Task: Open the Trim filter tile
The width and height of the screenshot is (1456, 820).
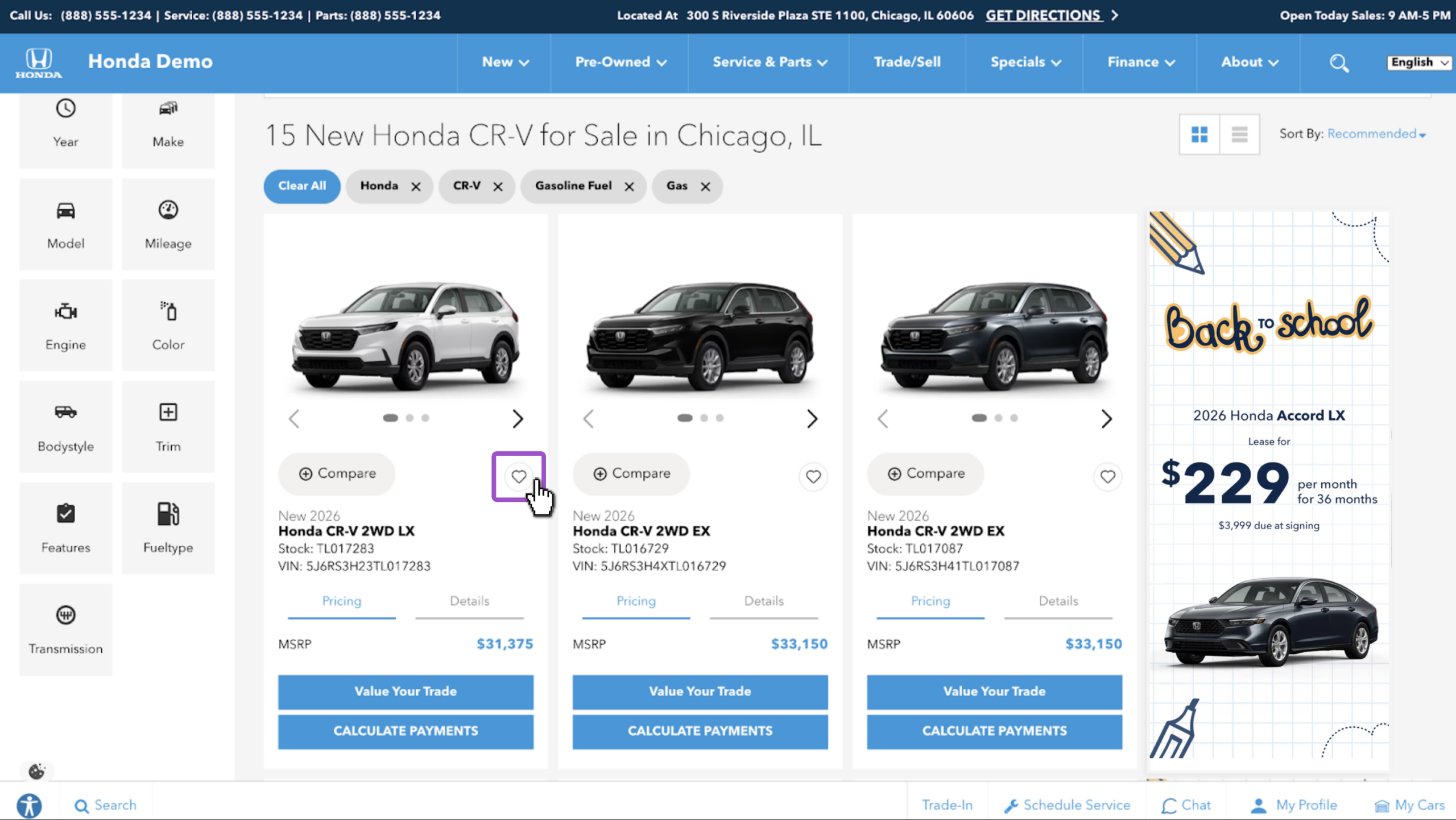Action: pyautogui.click(x=168, y=427)
